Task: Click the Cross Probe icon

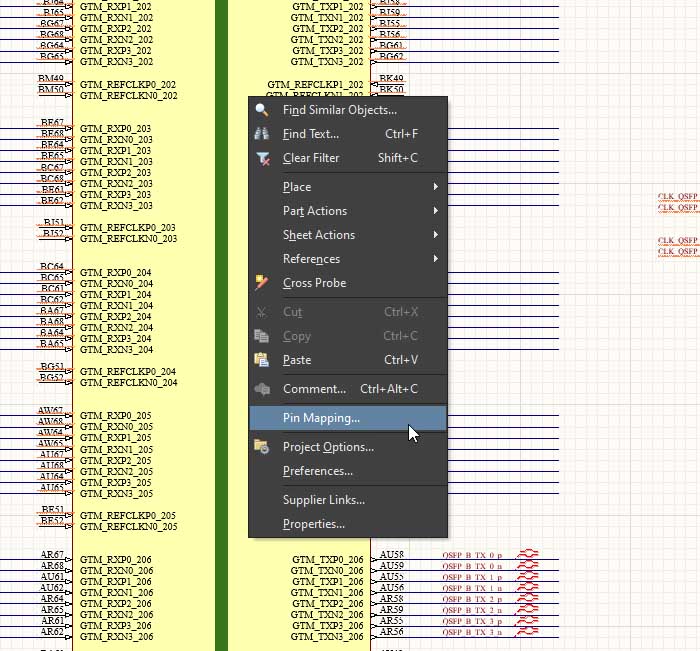Action: coord(262,283)
